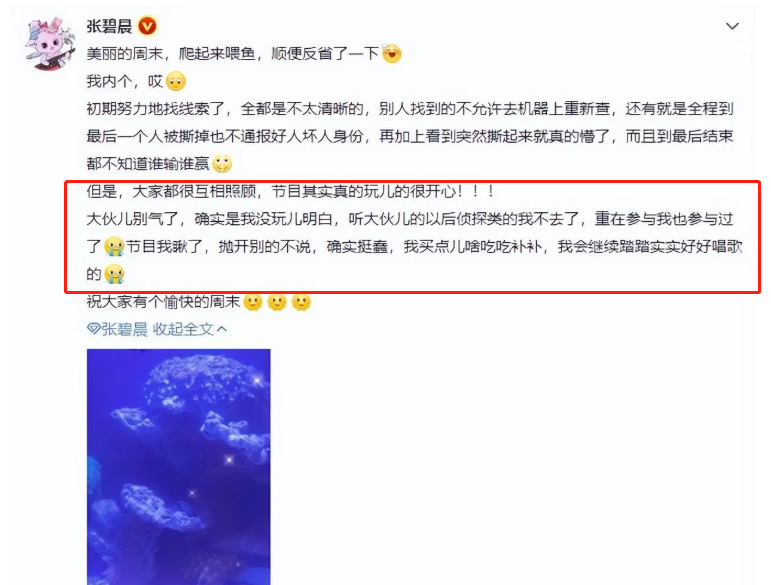Collapse post with 收起全文

click(183, 329)
